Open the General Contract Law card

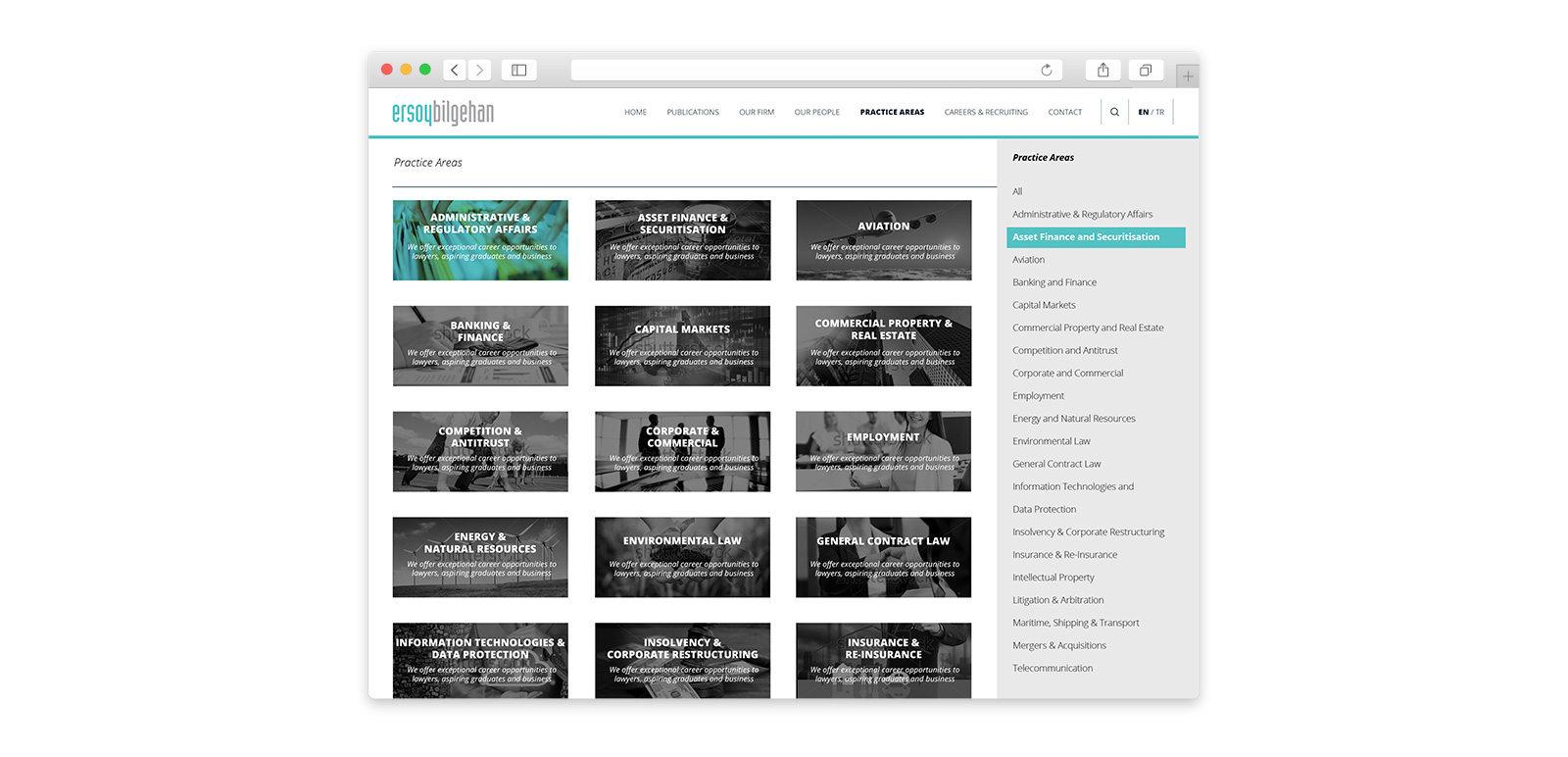coord(884,557)
